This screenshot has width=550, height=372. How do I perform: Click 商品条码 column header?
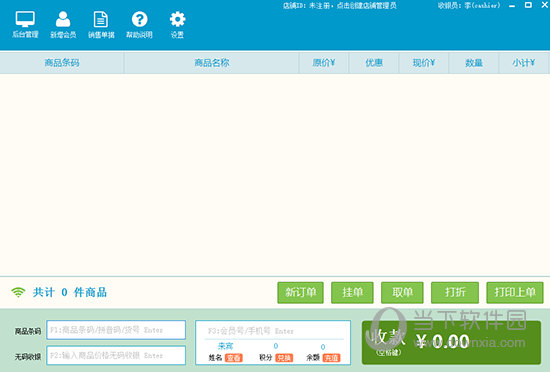[x=62, y=63]
